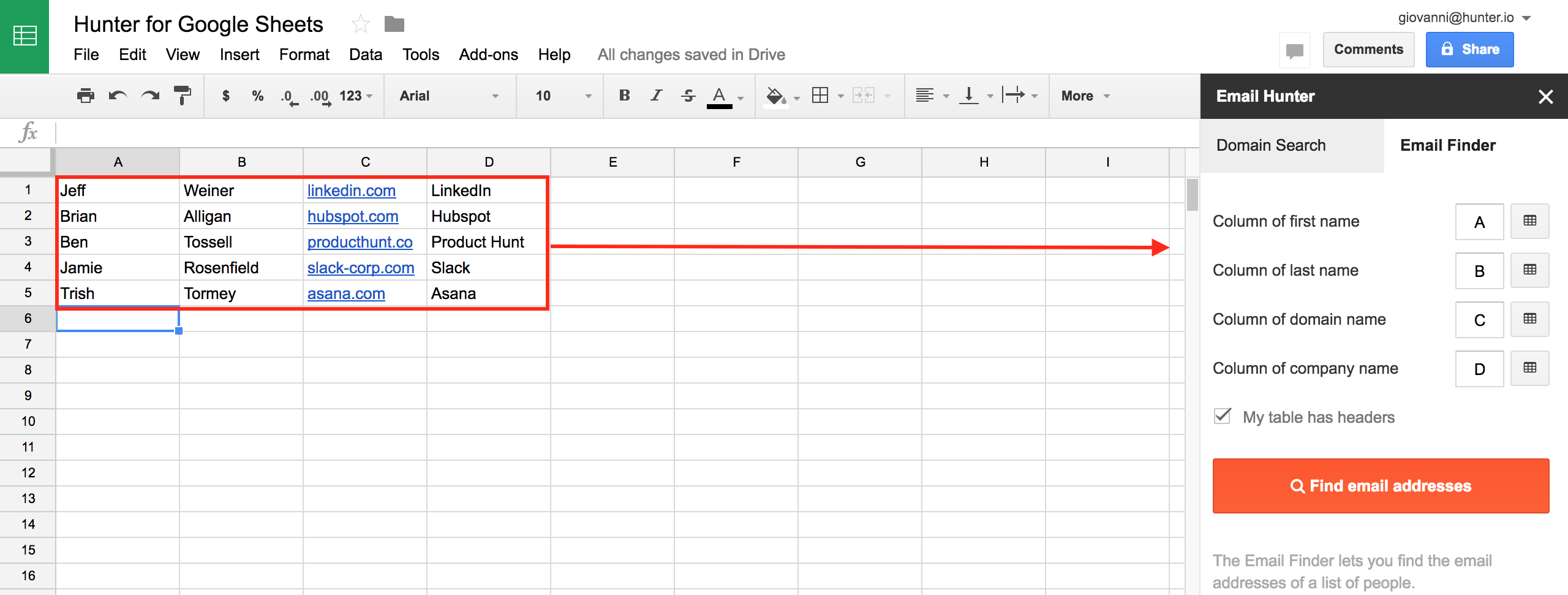
Task: Pick range for company name column
Action: click(x=1530, y=368)
